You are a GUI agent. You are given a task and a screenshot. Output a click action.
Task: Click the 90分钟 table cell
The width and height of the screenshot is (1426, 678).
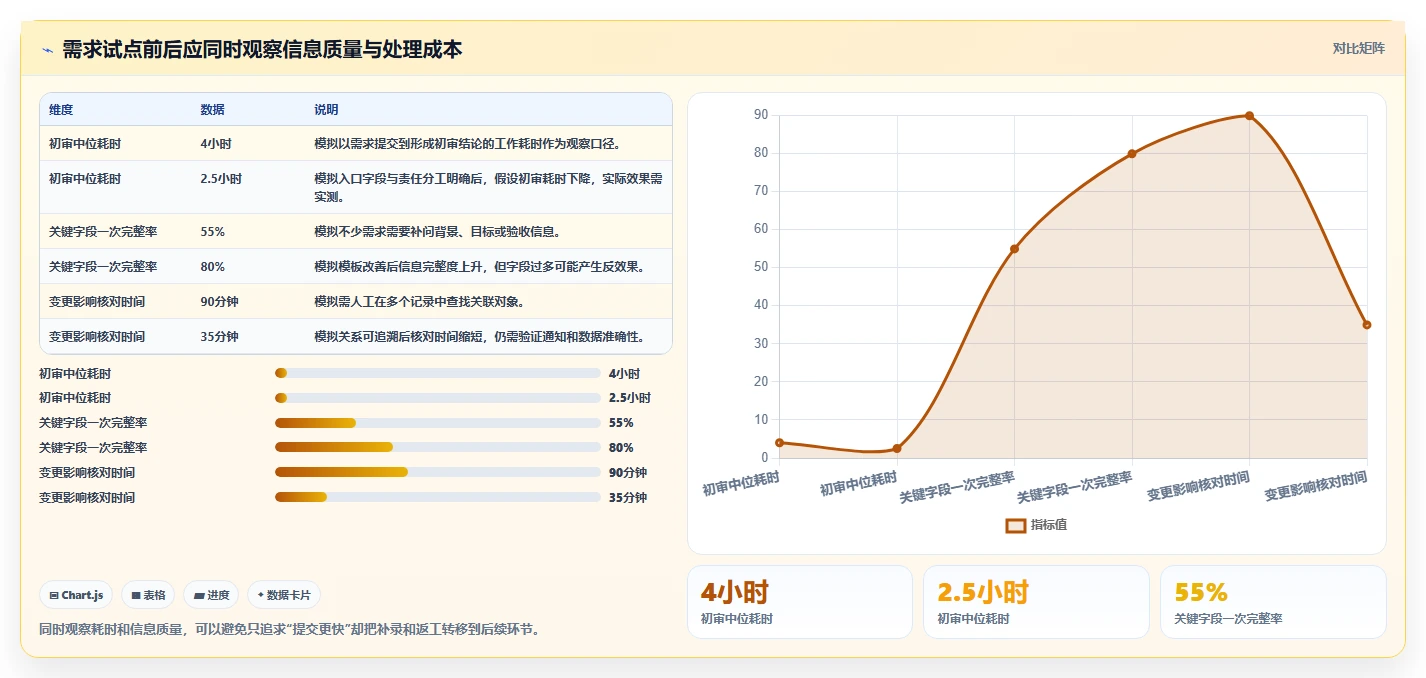click(219, 302)
